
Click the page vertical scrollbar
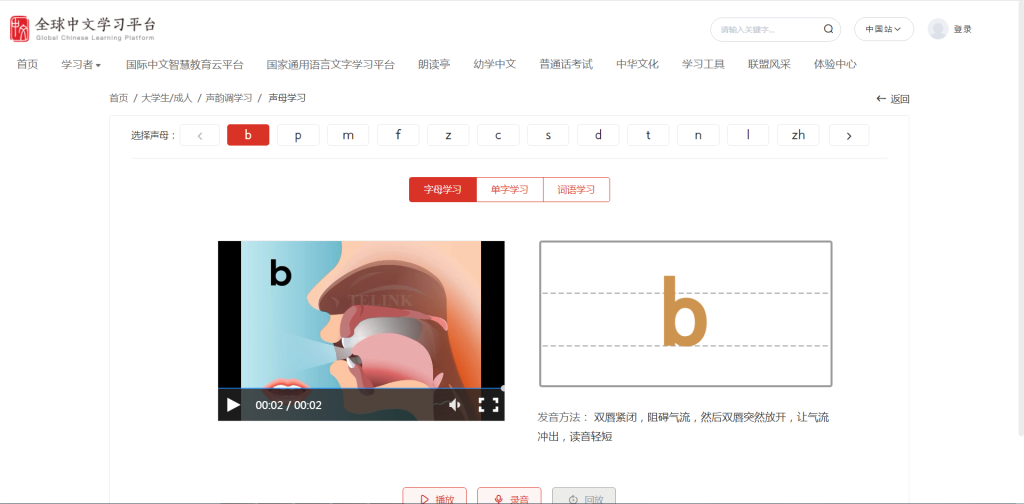point(1020,218)
